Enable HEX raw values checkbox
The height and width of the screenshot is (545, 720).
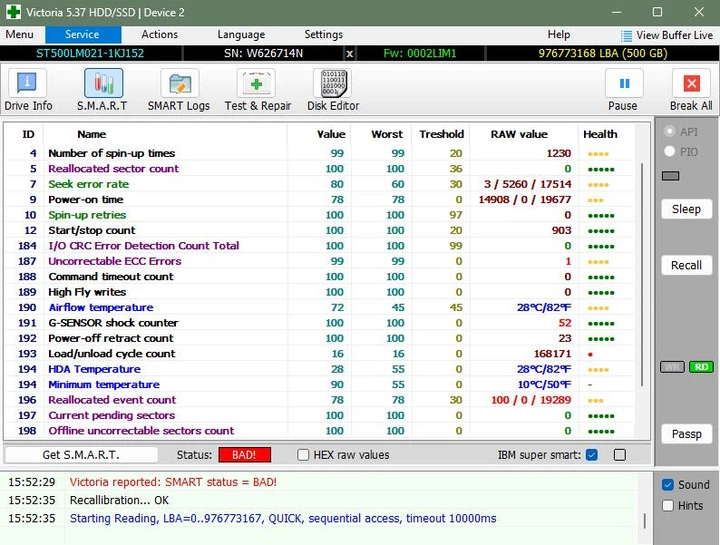pos(303,455)
